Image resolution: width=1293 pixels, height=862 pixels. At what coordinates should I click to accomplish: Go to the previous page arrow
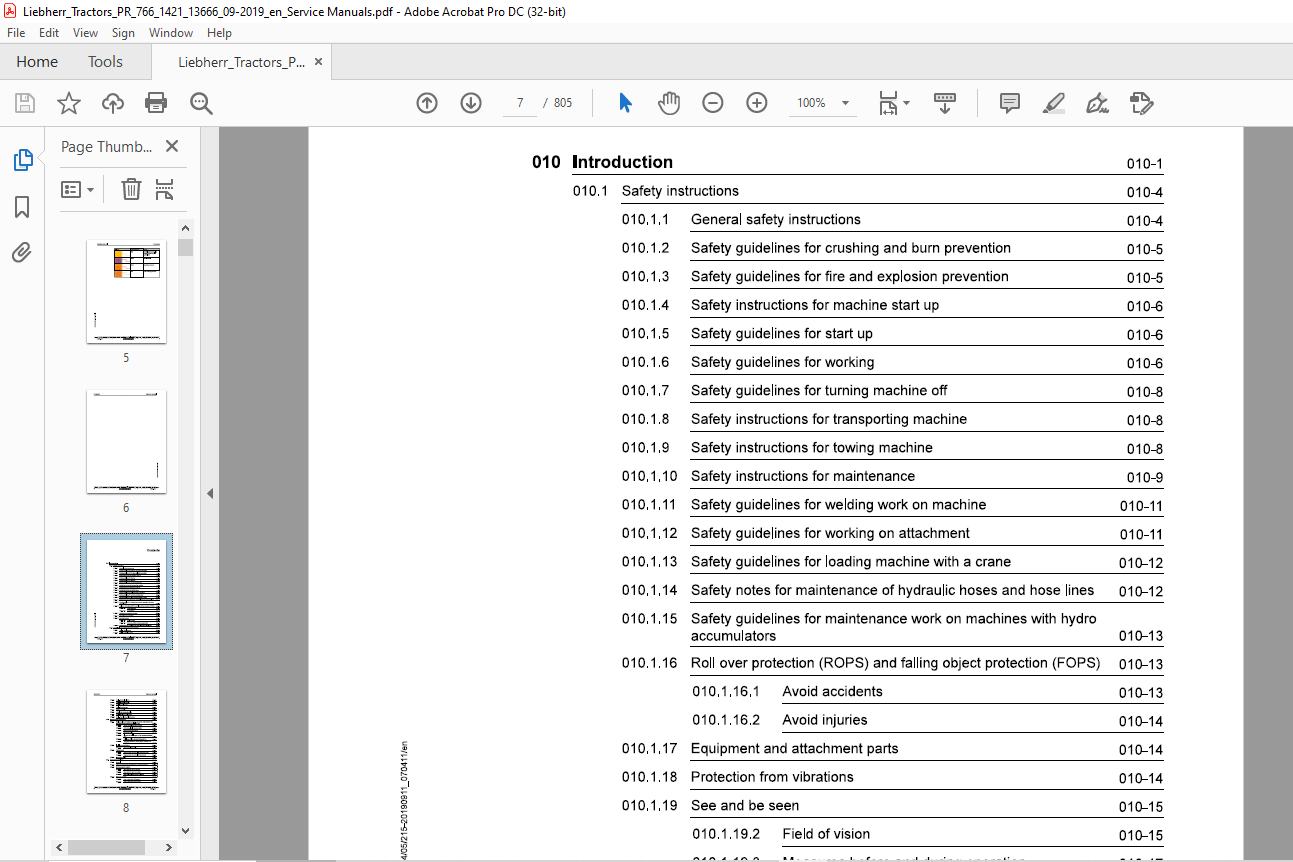tap(427, 103)
